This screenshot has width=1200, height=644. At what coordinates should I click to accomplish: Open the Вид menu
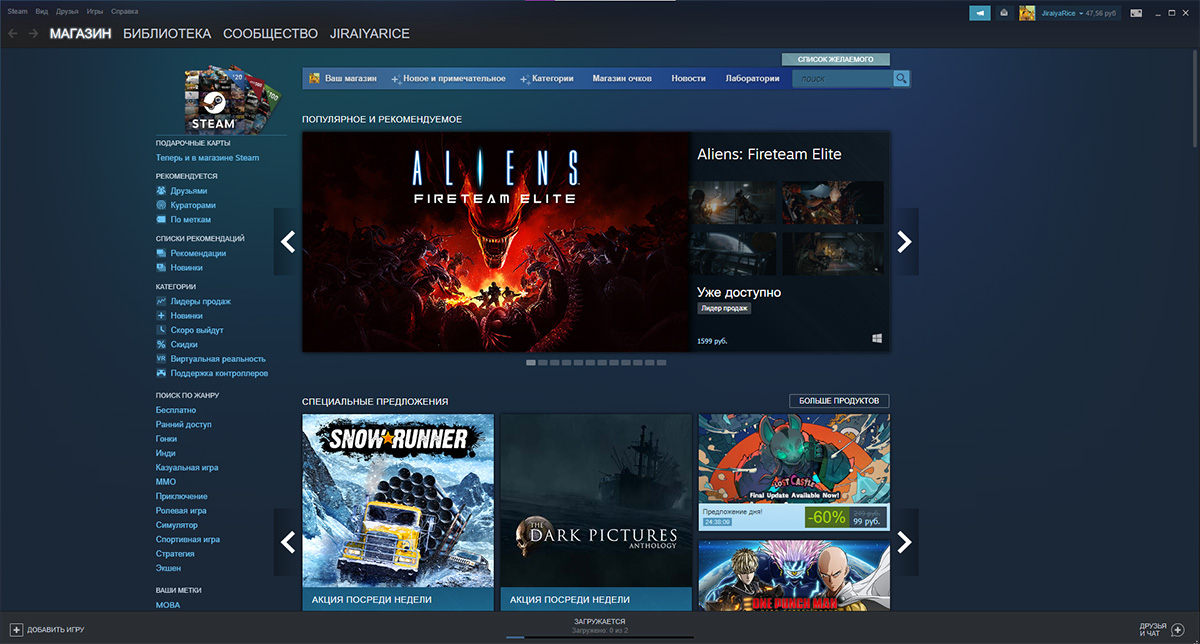click(41, 11)
